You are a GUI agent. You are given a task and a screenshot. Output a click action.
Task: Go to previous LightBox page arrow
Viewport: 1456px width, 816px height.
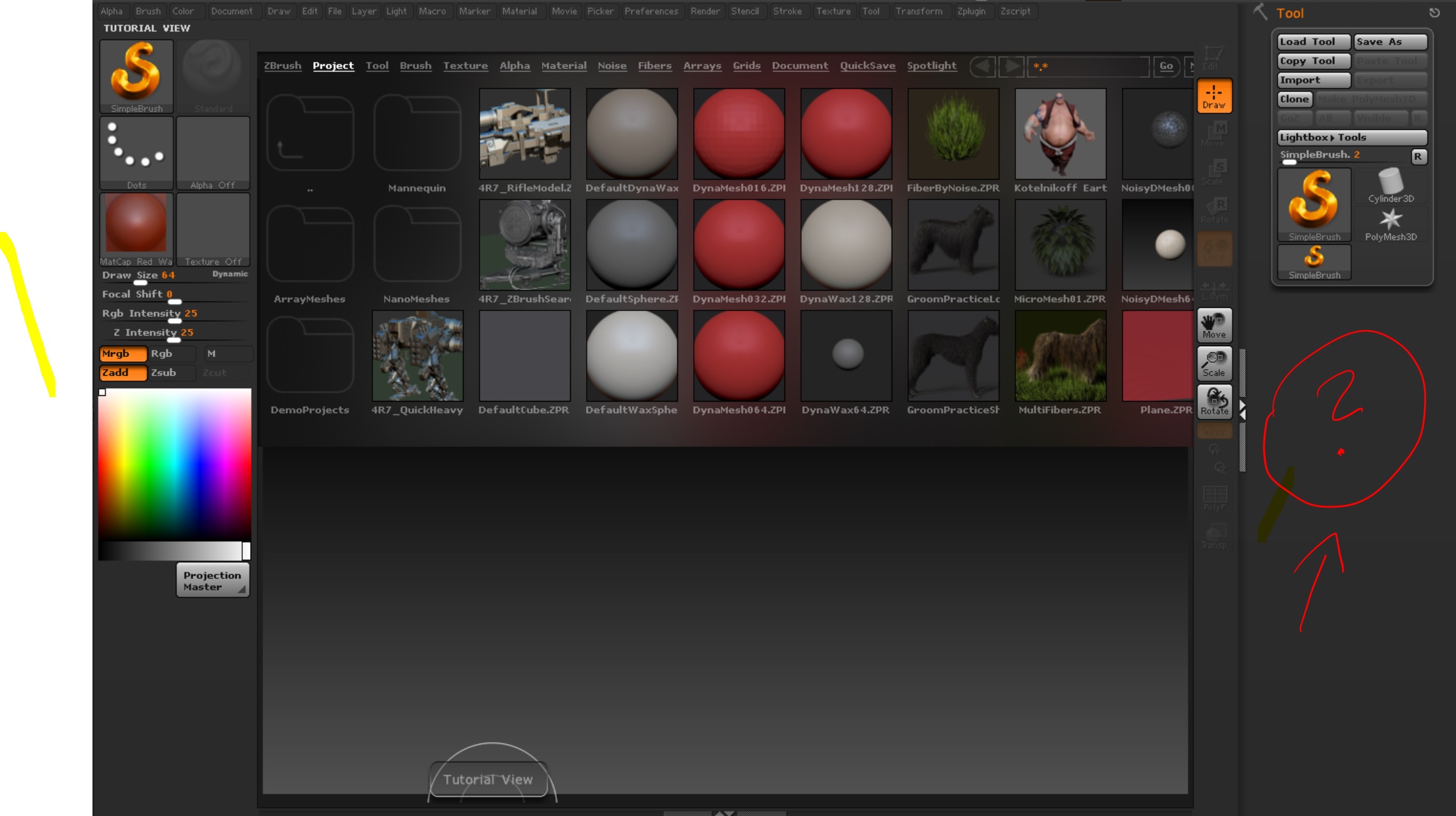coord(983,66)
